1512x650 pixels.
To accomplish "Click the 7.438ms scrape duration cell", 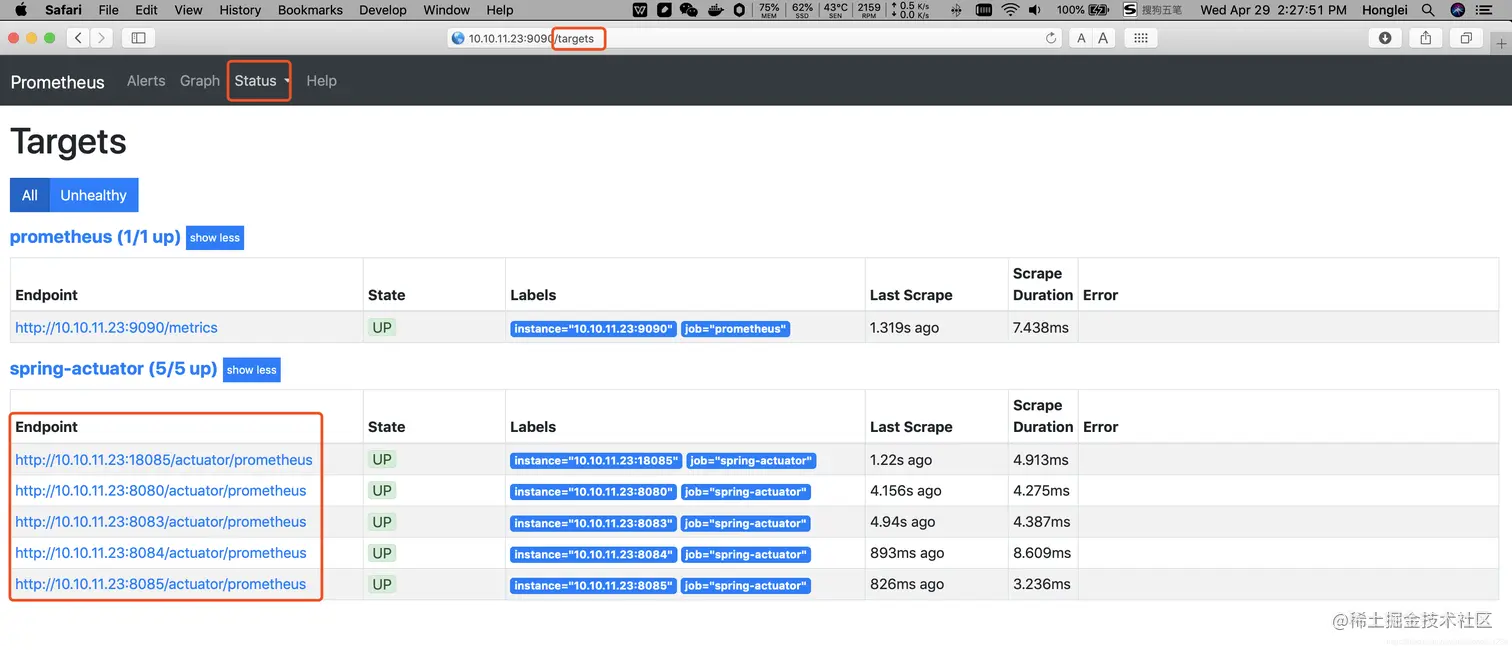I will pyautogui.click(x=1041, y=328).
